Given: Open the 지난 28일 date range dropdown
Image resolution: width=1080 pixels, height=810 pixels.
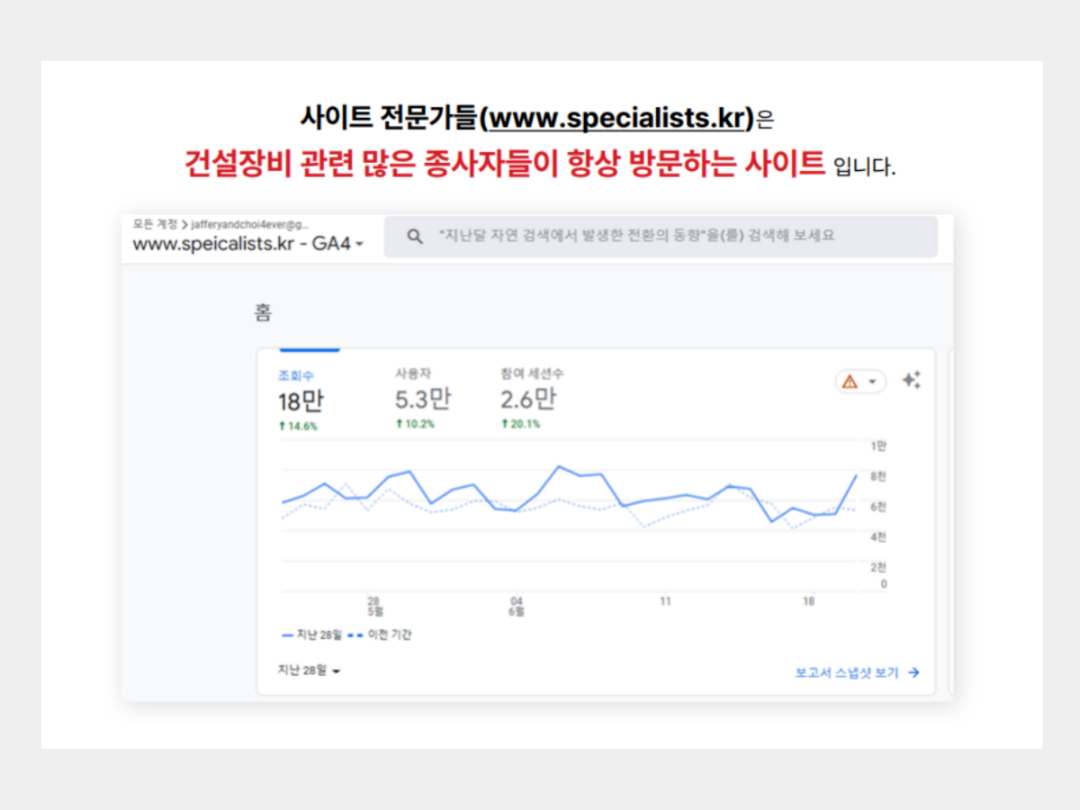Looking at the screenshot, I should point(309,670).
